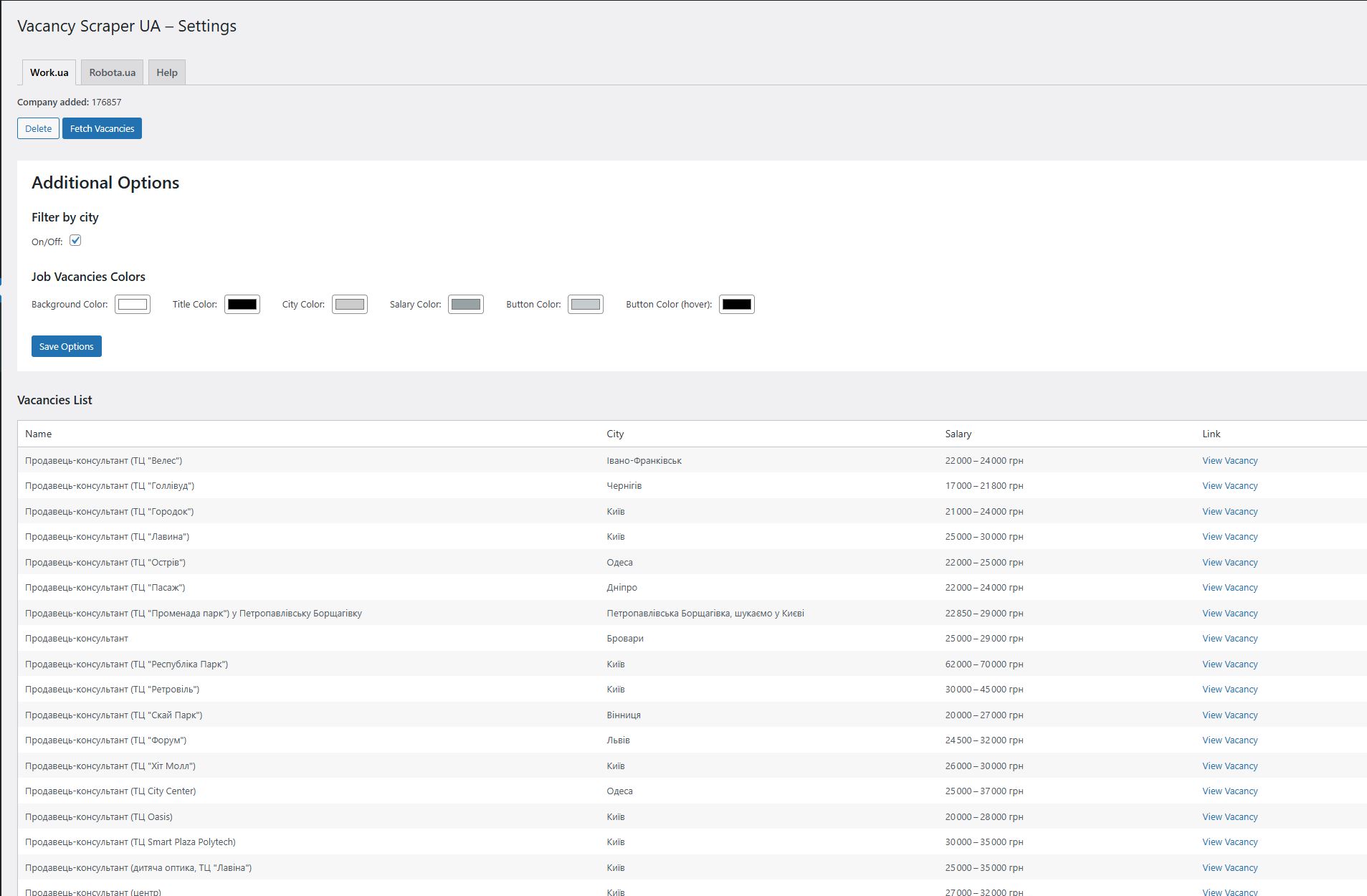1367x896 pixels.
Task: Toggle the Filter by city checkbox
Action: [75, 241]
